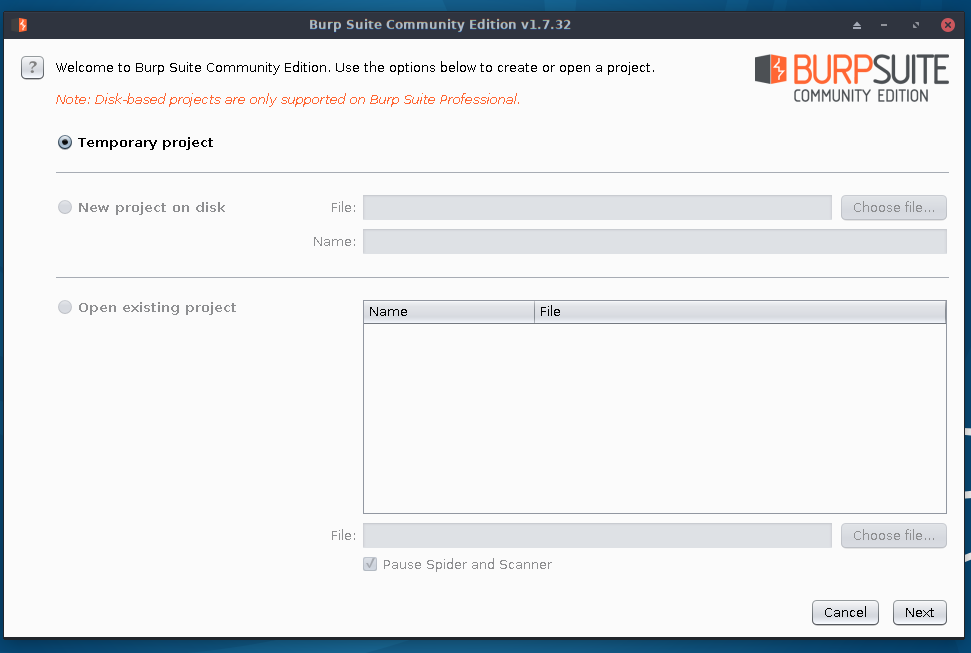Open Choose file for the new disk project
971x653 pixels.
coord(893,207)
